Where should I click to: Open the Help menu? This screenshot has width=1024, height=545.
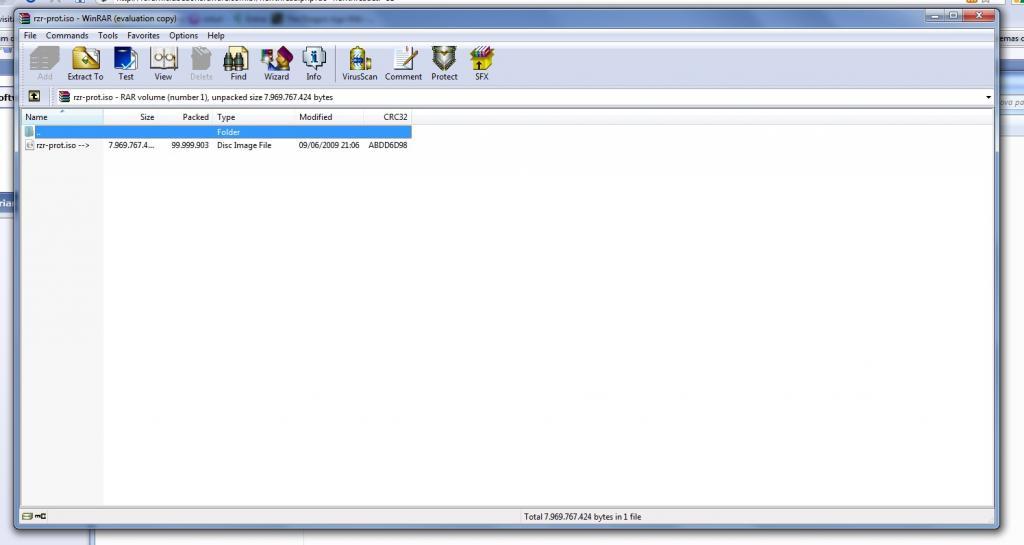(216, 35)
